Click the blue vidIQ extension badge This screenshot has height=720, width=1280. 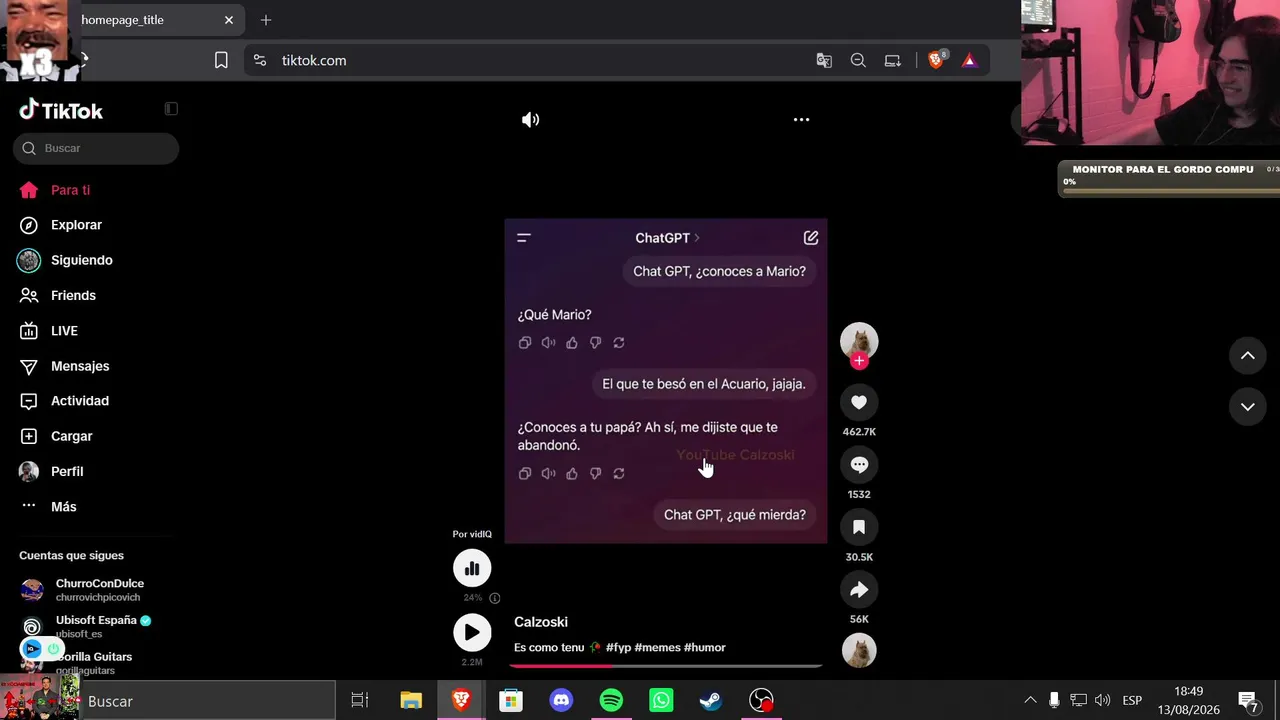33,649
